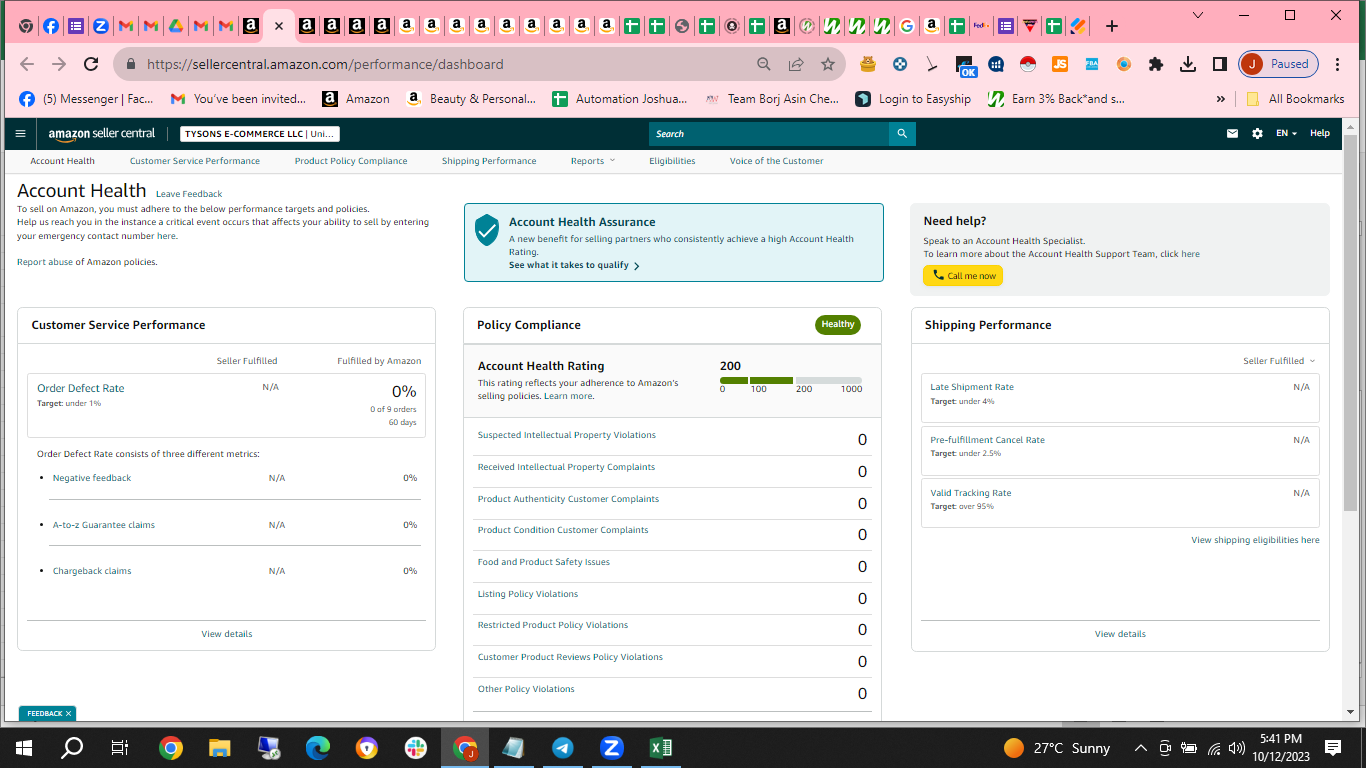This screenshot has height=768, width=1366.
Task: Open the Login to Easyship bookmark
Action: 913,99
